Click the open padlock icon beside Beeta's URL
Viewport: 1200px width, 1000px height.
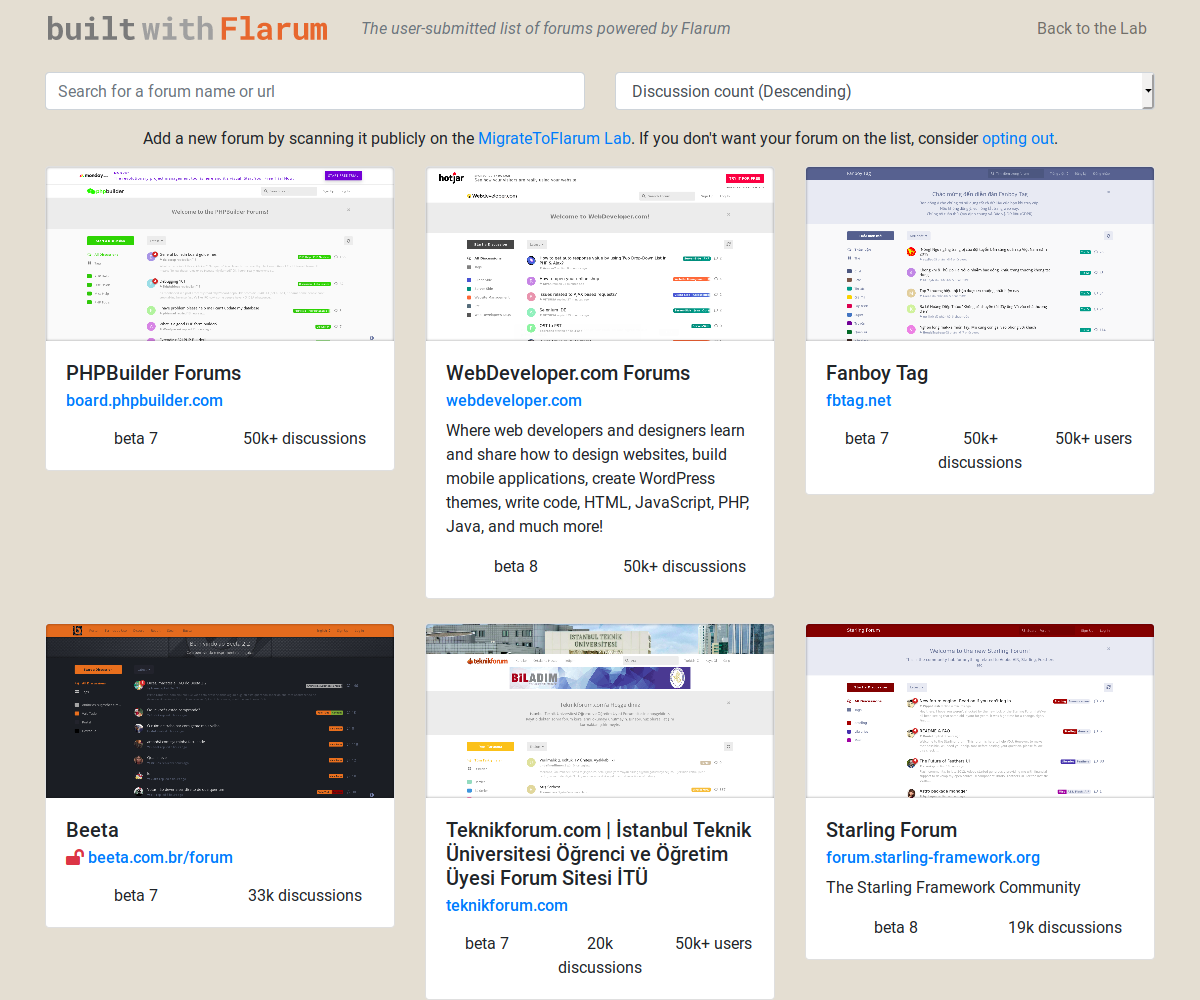(x=76, y=857)
